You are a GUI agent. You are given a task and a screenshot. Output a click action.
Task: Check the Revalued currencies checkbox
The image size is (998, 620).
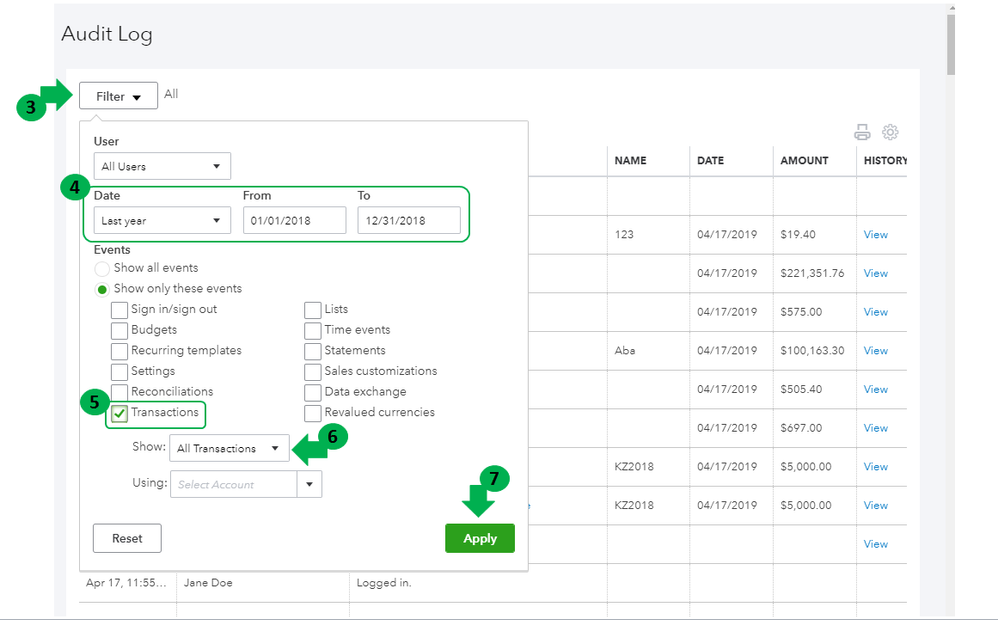[313, 413]
